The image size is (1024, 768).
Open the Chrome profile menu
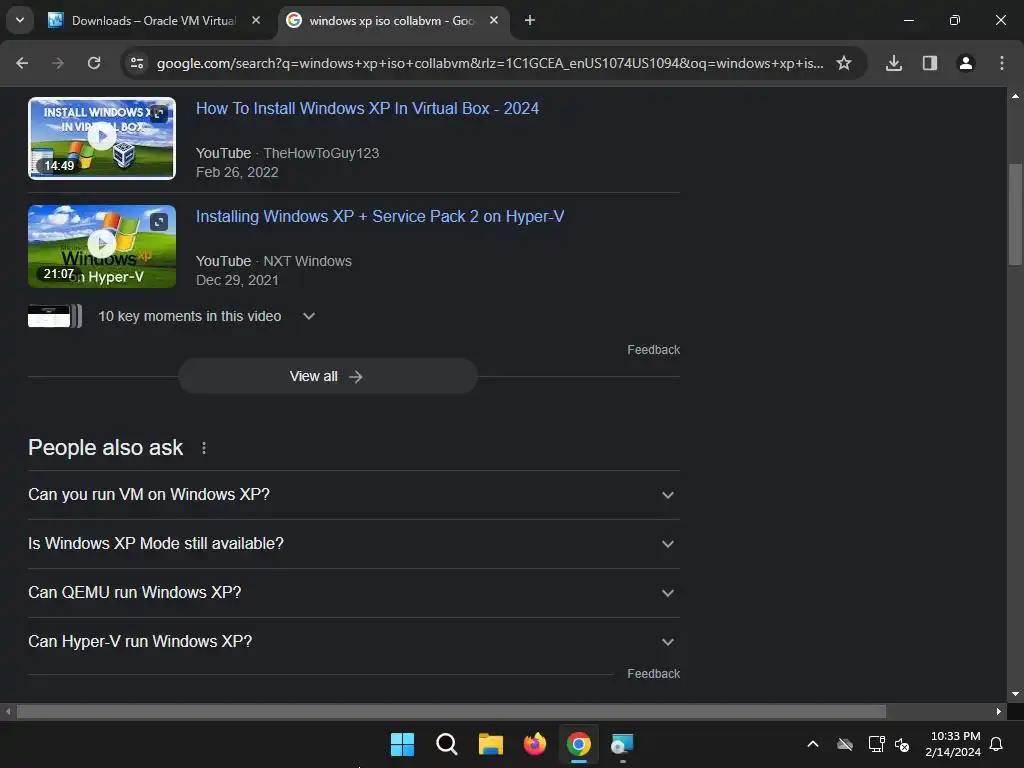966,63
